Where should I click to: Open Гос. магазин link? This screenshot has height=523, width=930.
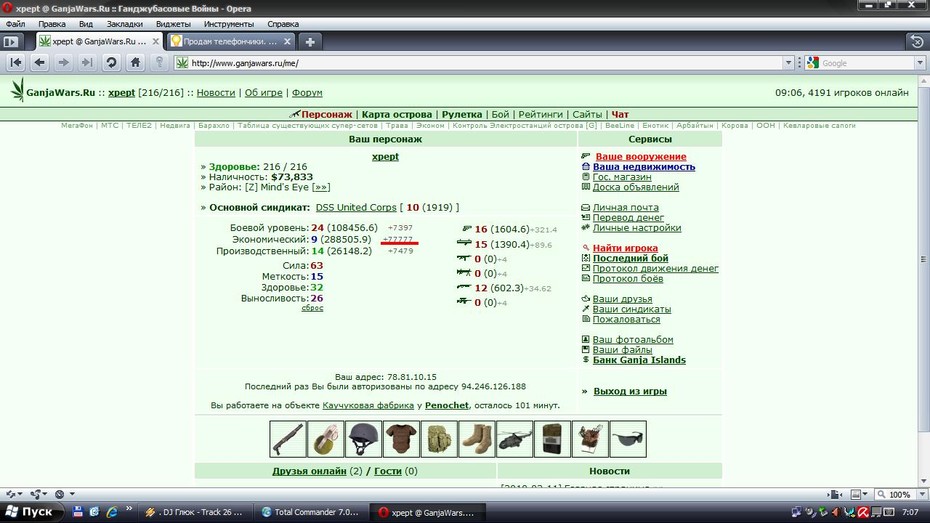tap(622, 177)
